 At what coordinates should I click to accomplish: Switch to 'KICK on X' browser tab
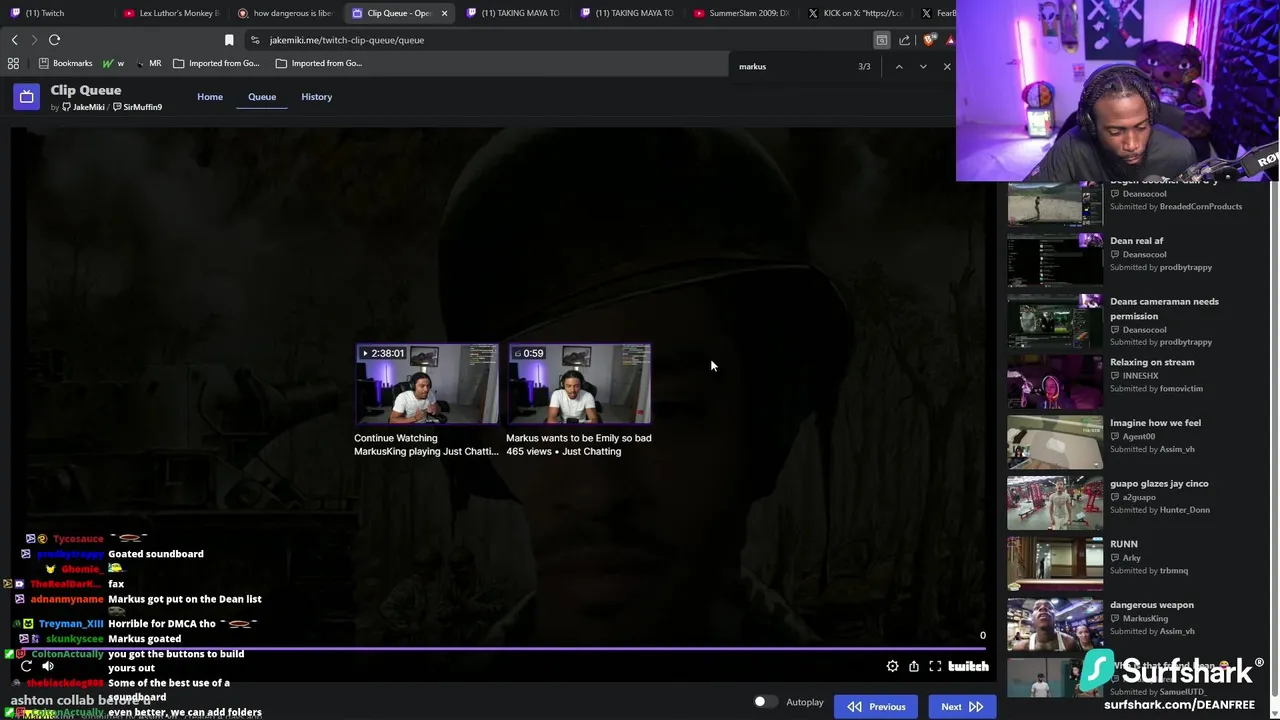pyautogui.click(x=855, y=13)
